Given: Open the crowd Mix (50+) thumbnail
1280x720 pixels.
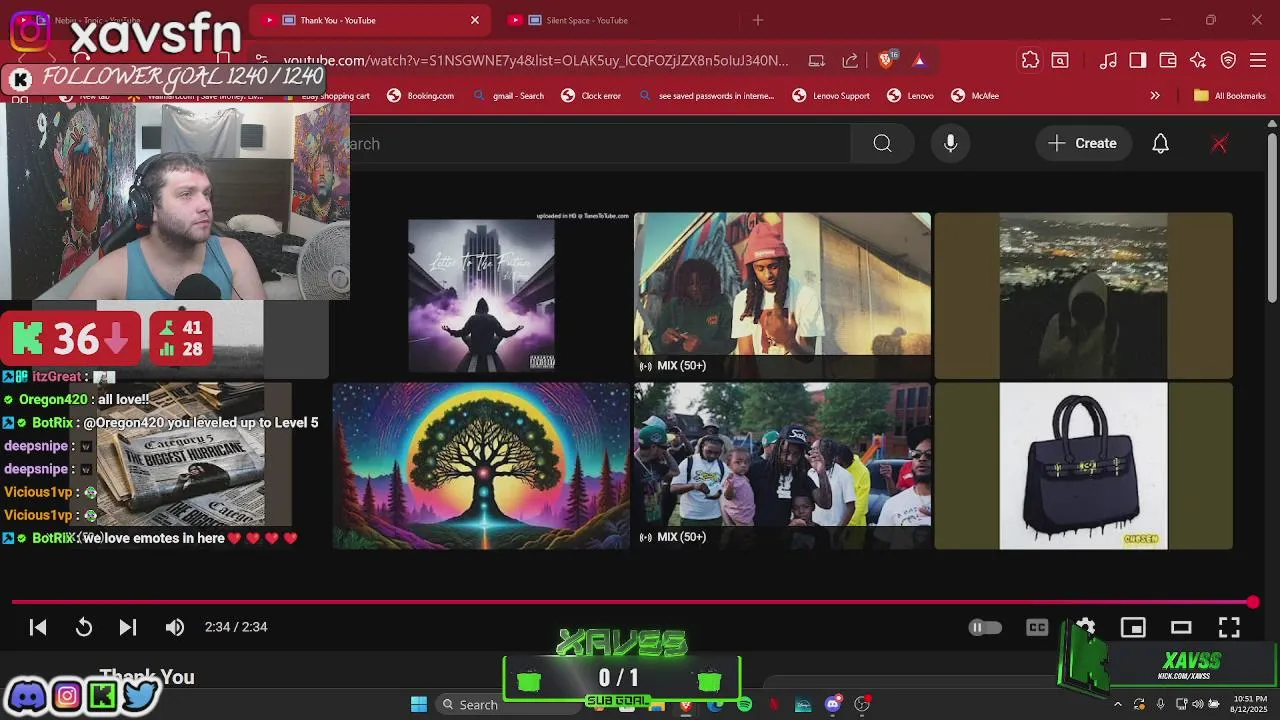Looking at the screenshot, I should click(x=782, y=466).
